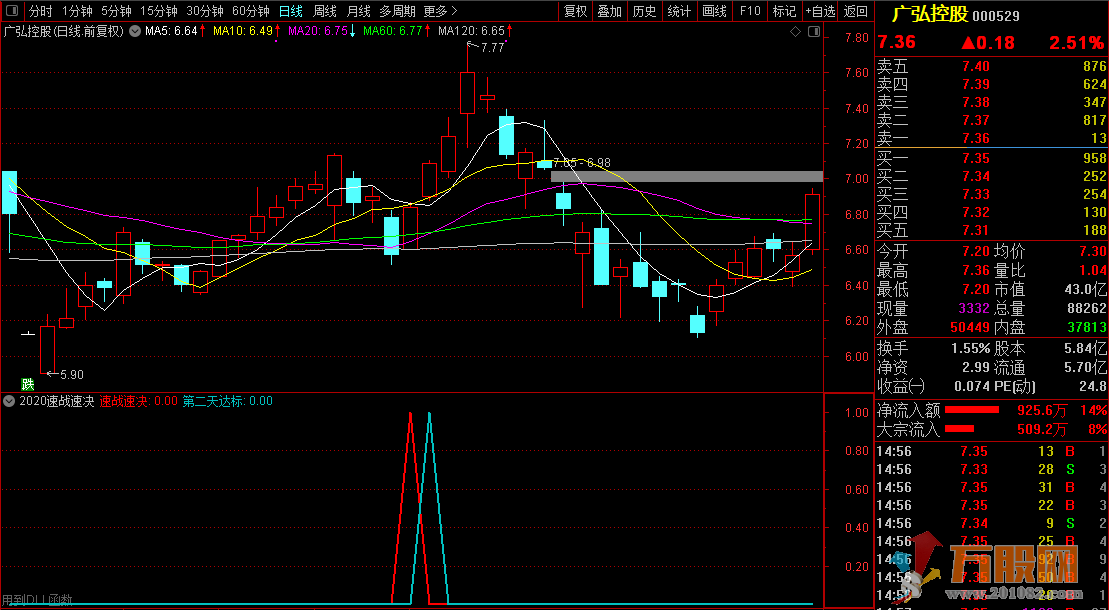
Task: Click the stock name 广弘控股 header
Action: pyautogui.click(x=929, y=15)
